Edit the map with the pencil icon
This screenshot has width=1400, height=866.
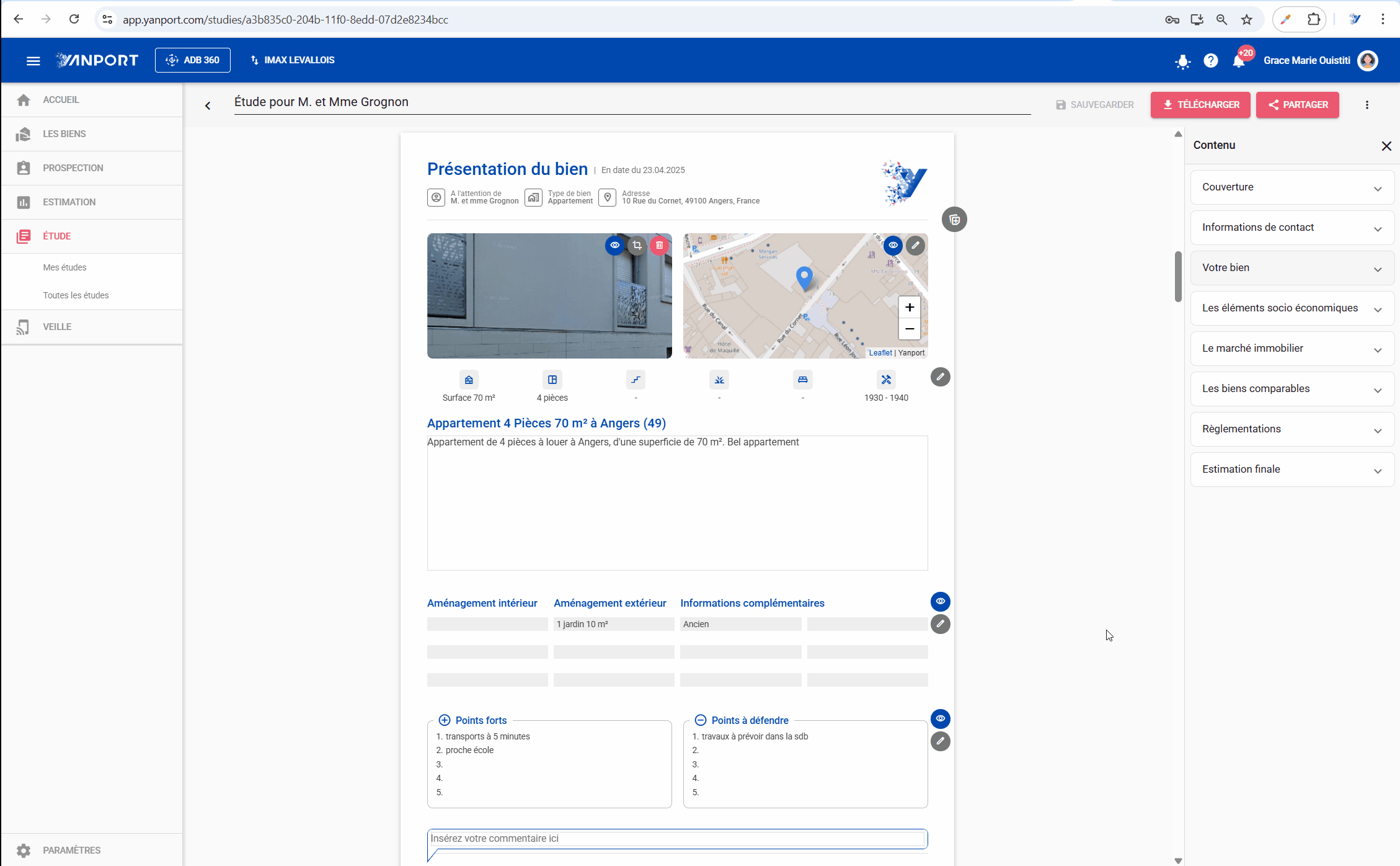coord(915,246)
